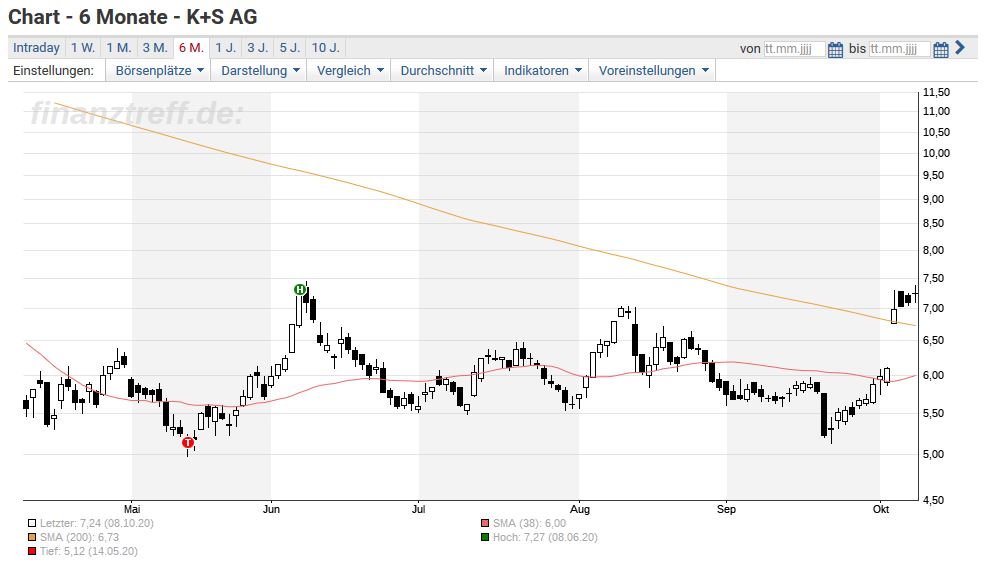Screen dimensions: 986x562
Task: Click the blue arrow to apply date range
Action: pos(960,47)
